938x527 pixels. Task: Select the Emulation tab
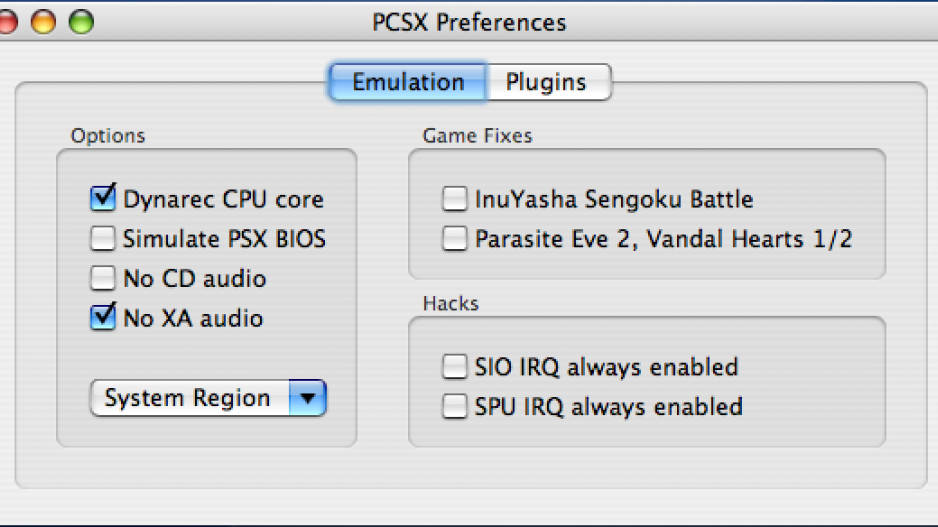408,82
